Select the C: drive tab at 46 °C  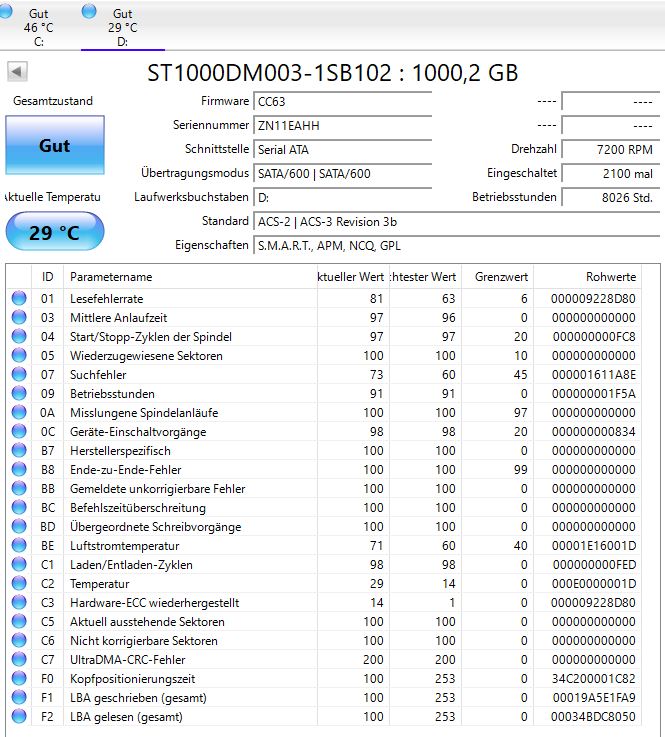click(x=39, y=25)
